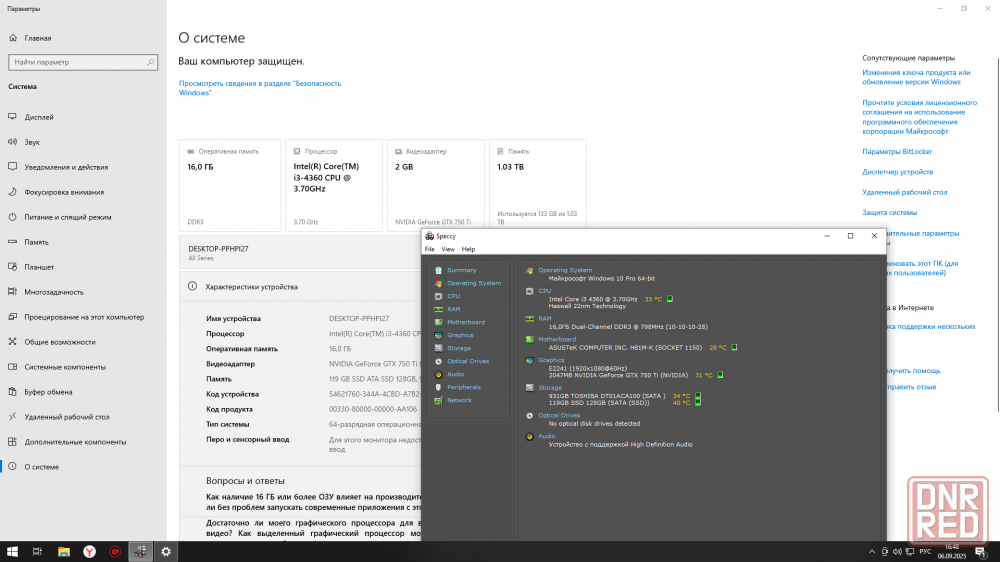1000x562 pixels.
Task: Click Оперативная память 16,0 ГБ card
Action: (x=230, y=185)
